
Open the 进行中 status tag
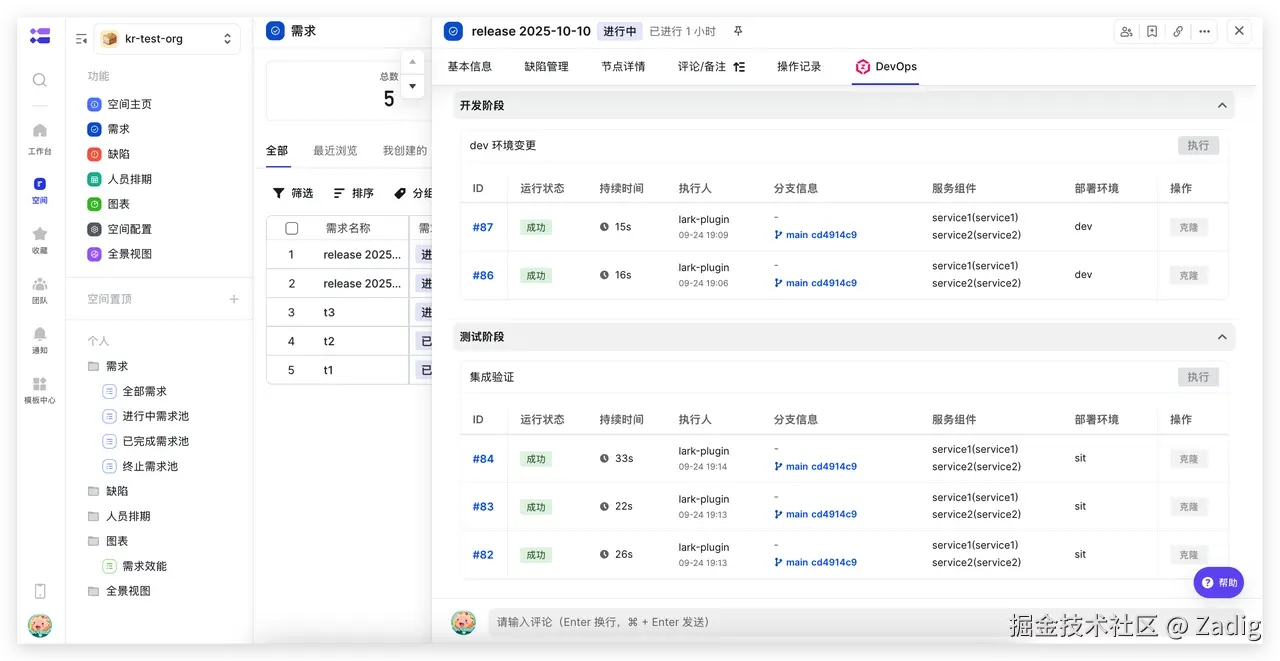[620, 31]
